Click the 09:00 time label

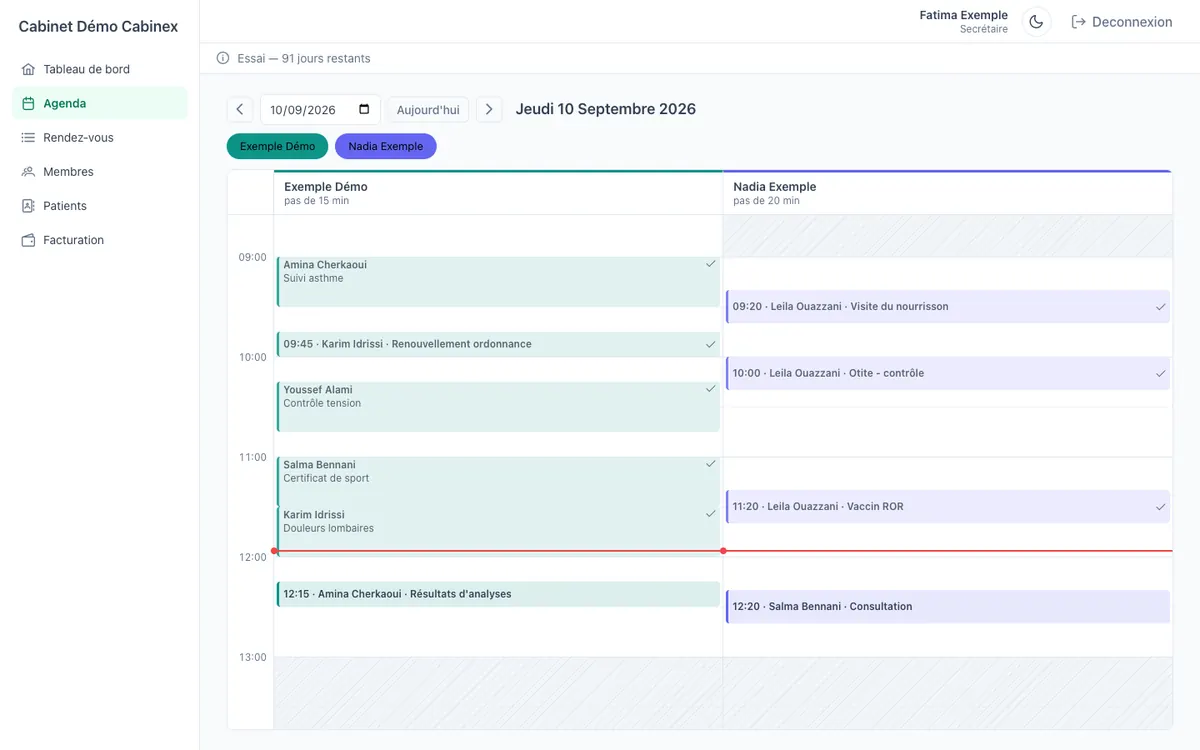252,257
